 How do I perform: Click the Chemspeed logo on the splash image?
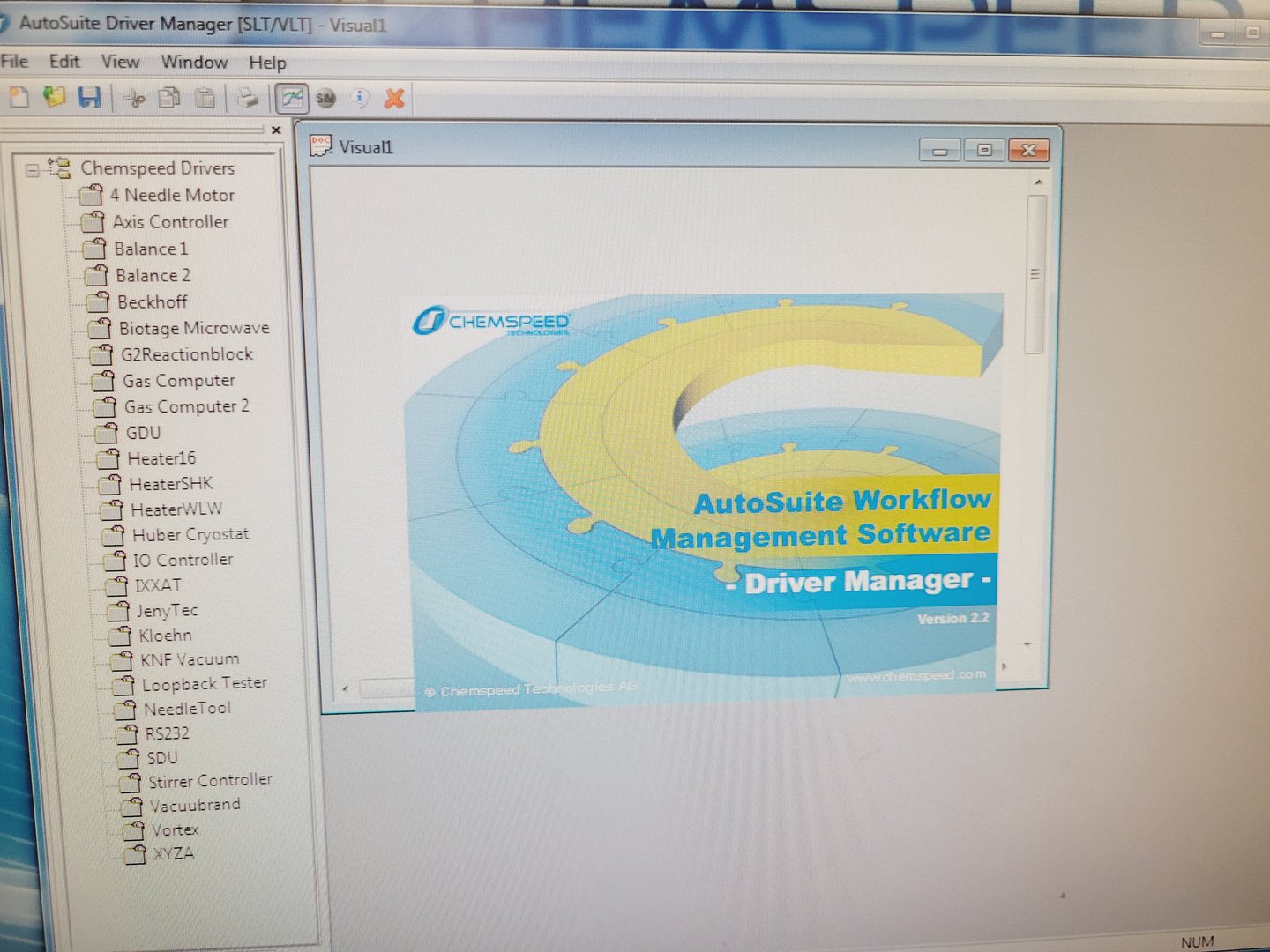click(490, 320)
